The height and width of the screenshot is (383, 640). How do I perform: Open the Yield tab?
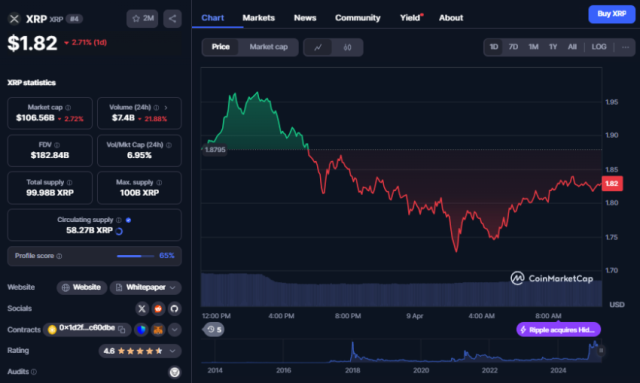tap(411, 18)
